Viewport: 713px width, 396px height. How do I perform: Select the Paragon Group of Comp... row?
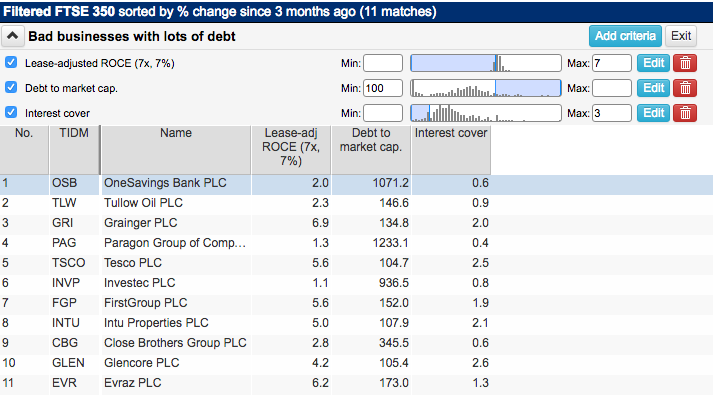point(356,243)
